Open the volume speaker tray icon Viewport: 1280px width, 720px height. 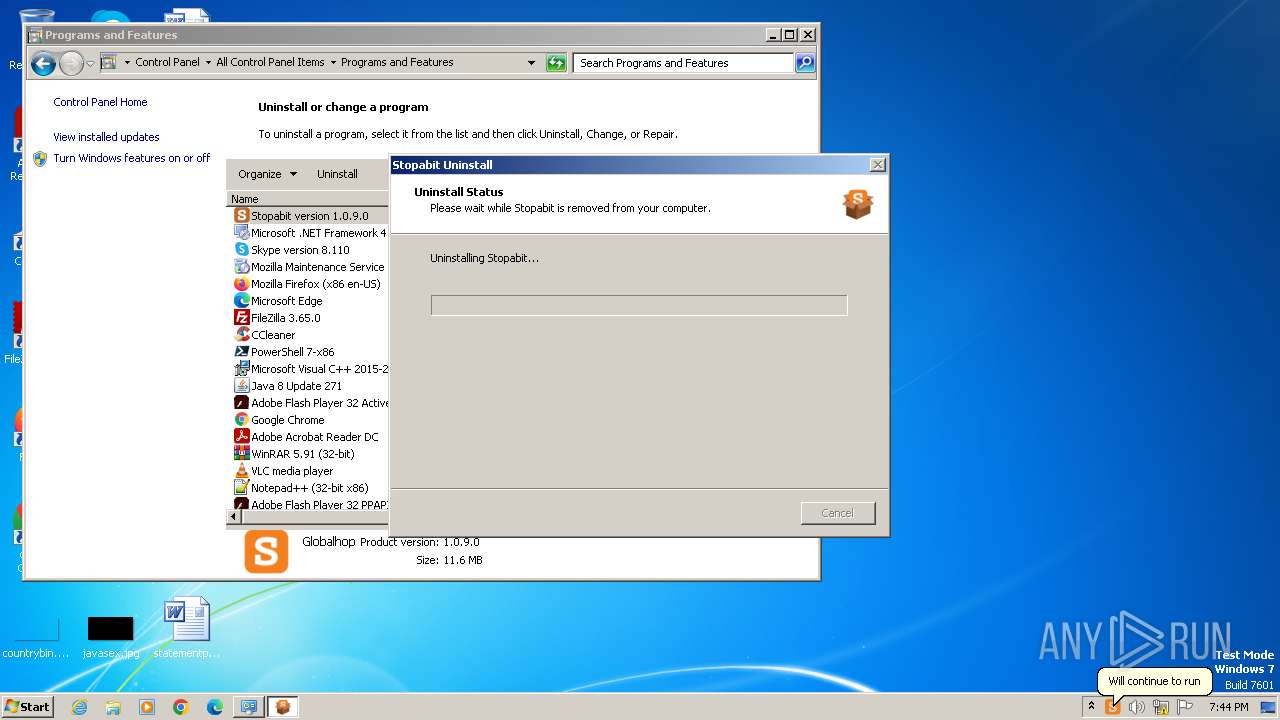1137,707
